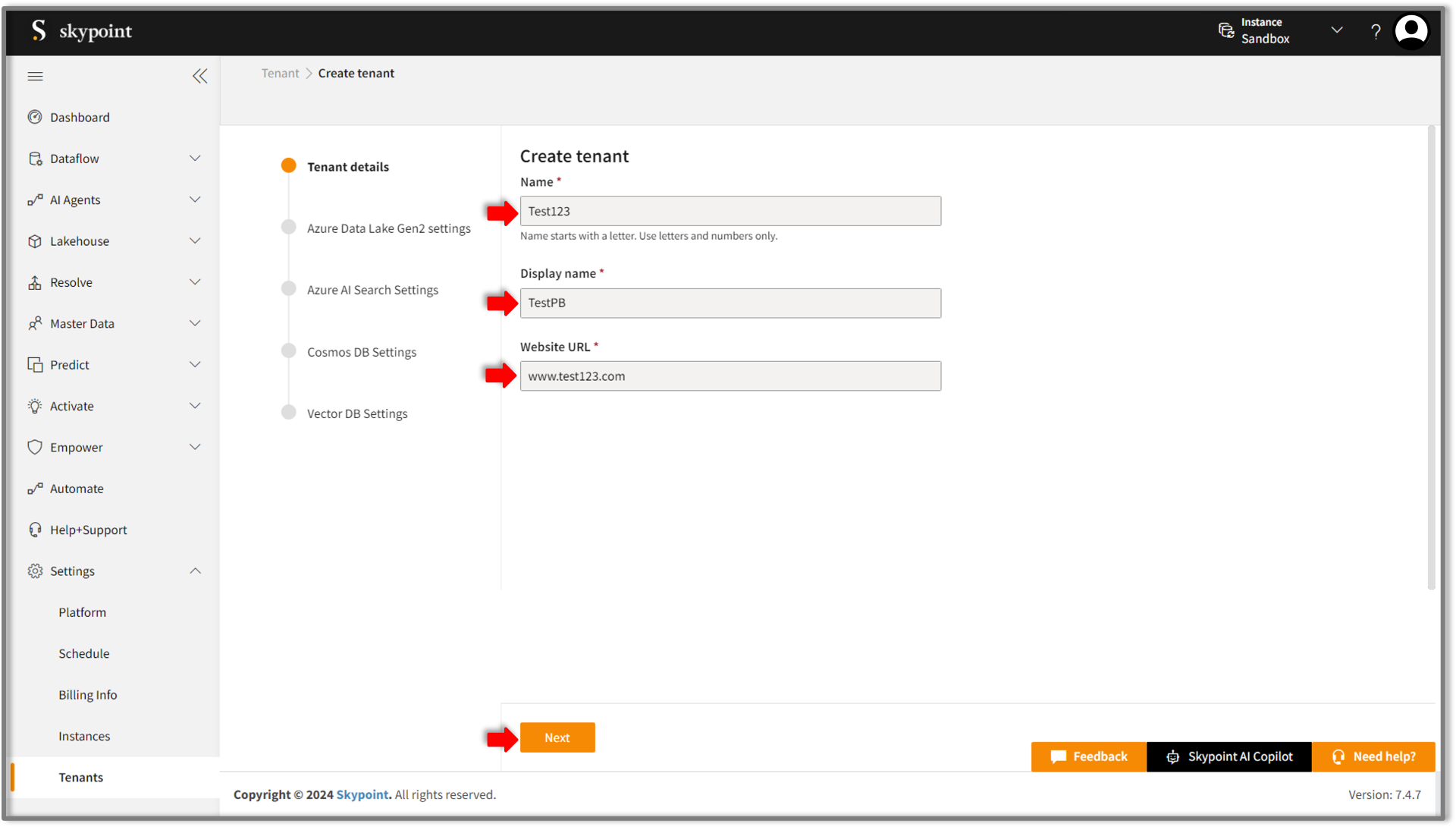The image size is (1456, 827).
Task: Open Billing Info settings page
Action: [x=88, y=694]
